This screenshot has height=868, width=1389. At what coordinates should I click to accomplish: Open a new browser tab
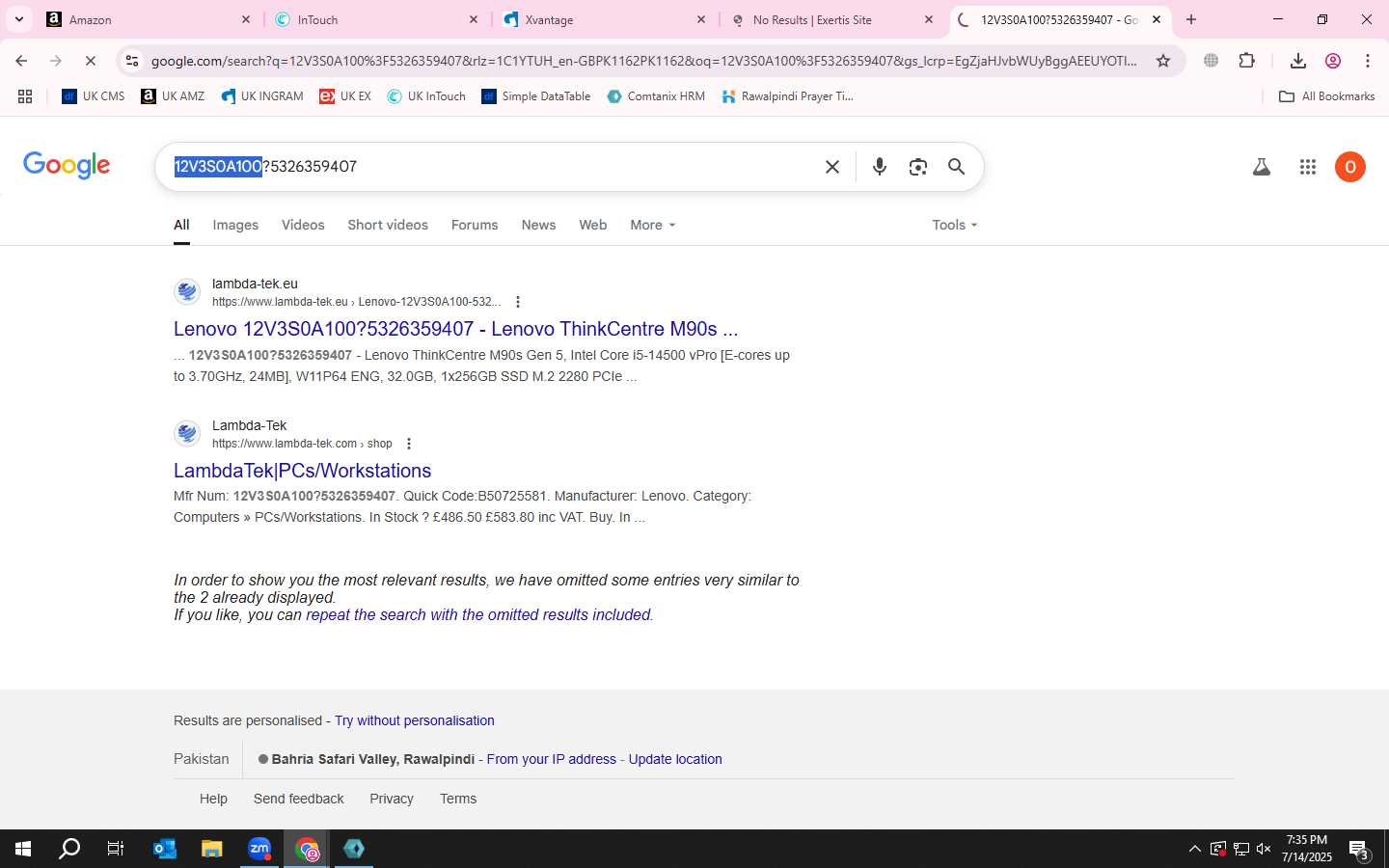click(1191, 19)
